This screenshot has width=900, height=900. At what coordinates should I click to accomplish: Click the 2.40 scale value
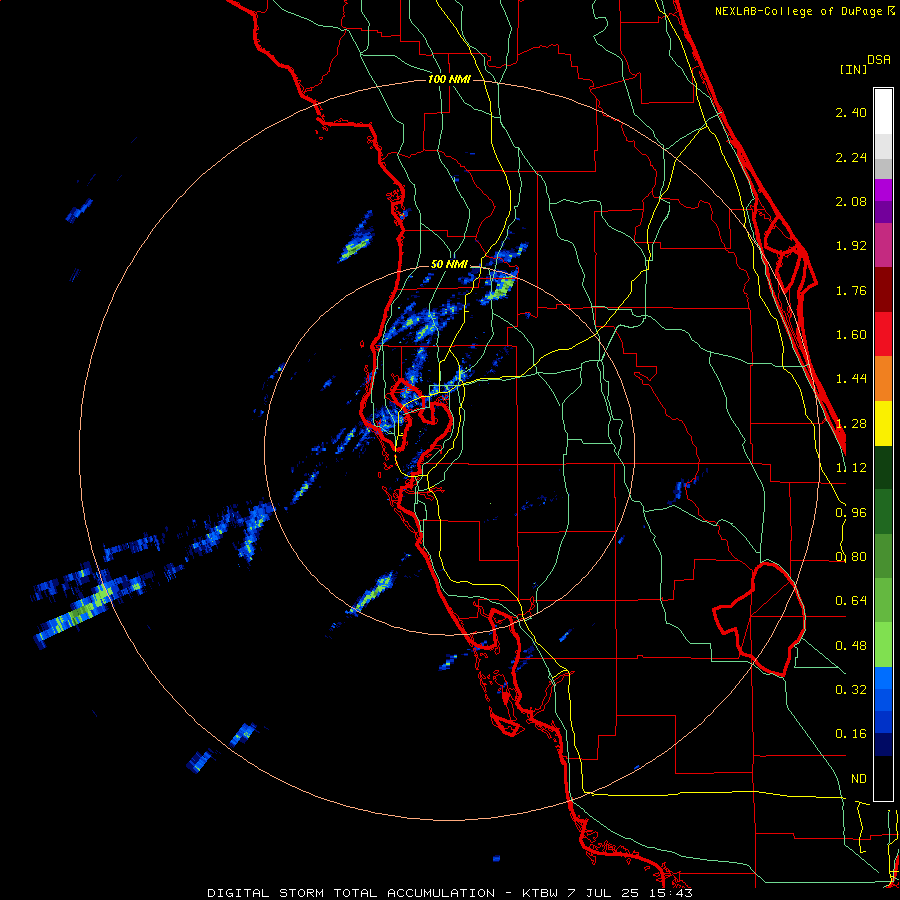tap(851, 112)
